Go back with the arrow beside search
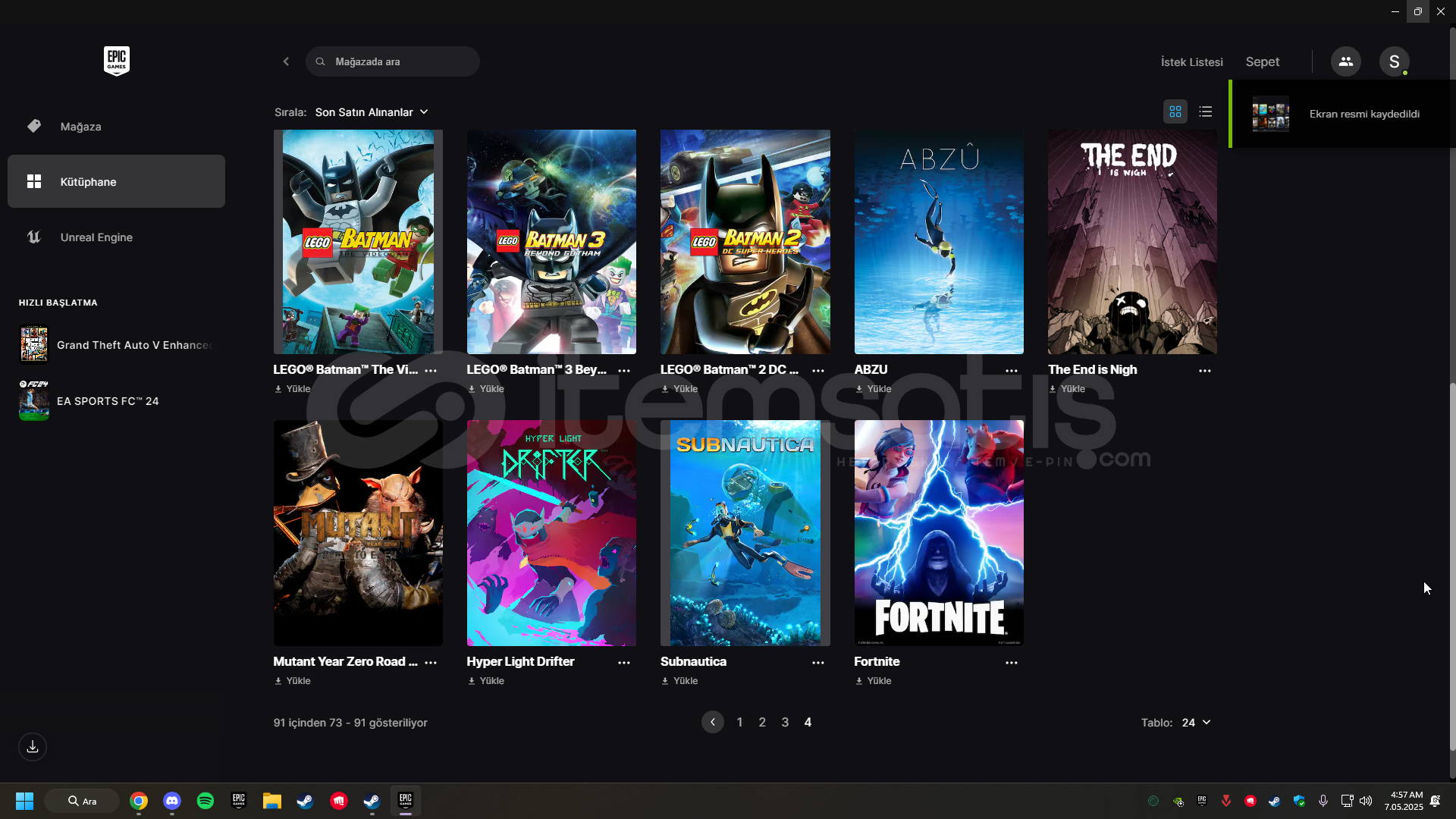This screenshot has height=819, width=1456. click(x=286, y=61)
